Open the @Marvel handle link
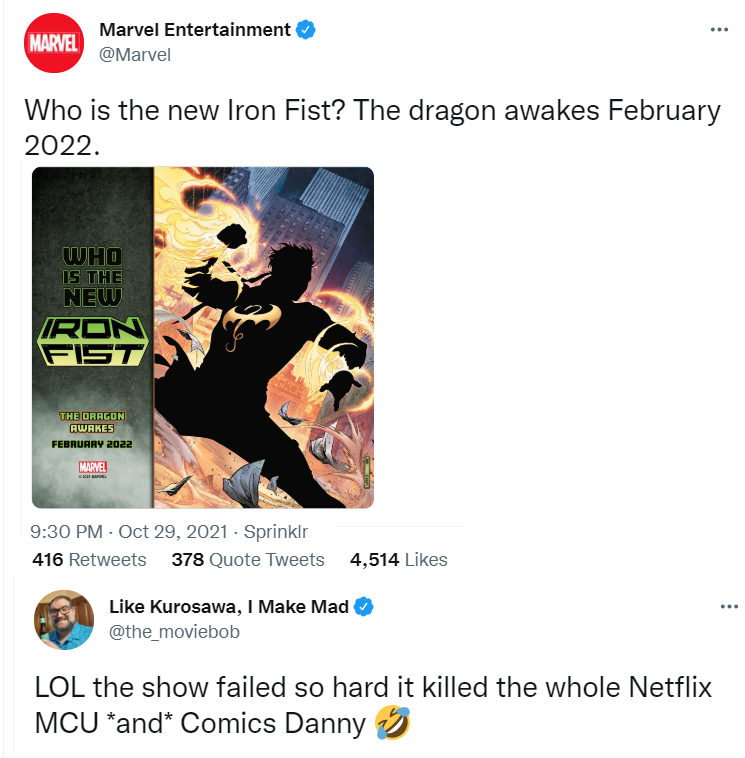 coord(135,55)
